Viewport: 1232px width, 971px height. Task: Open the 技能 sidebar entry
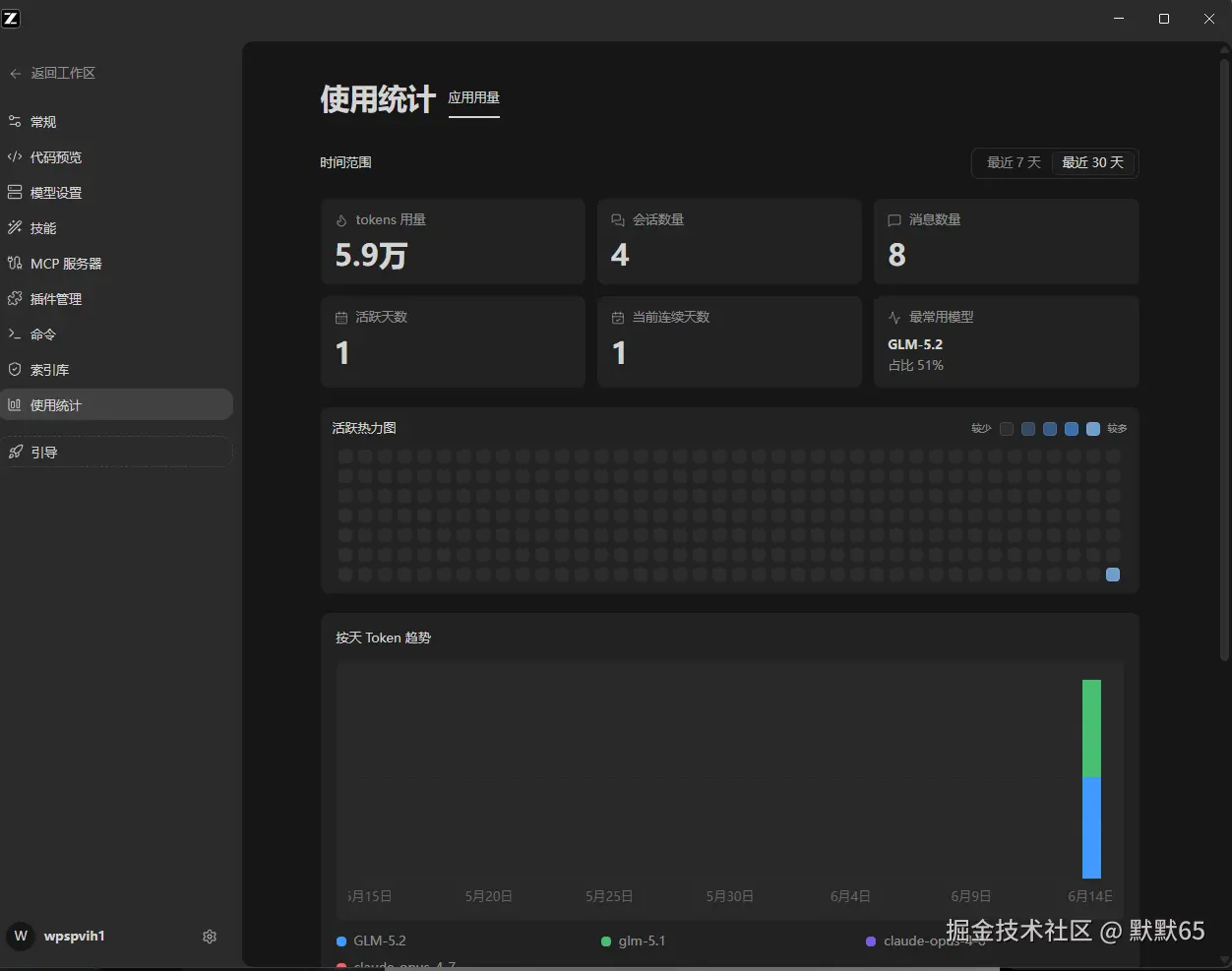116,228
